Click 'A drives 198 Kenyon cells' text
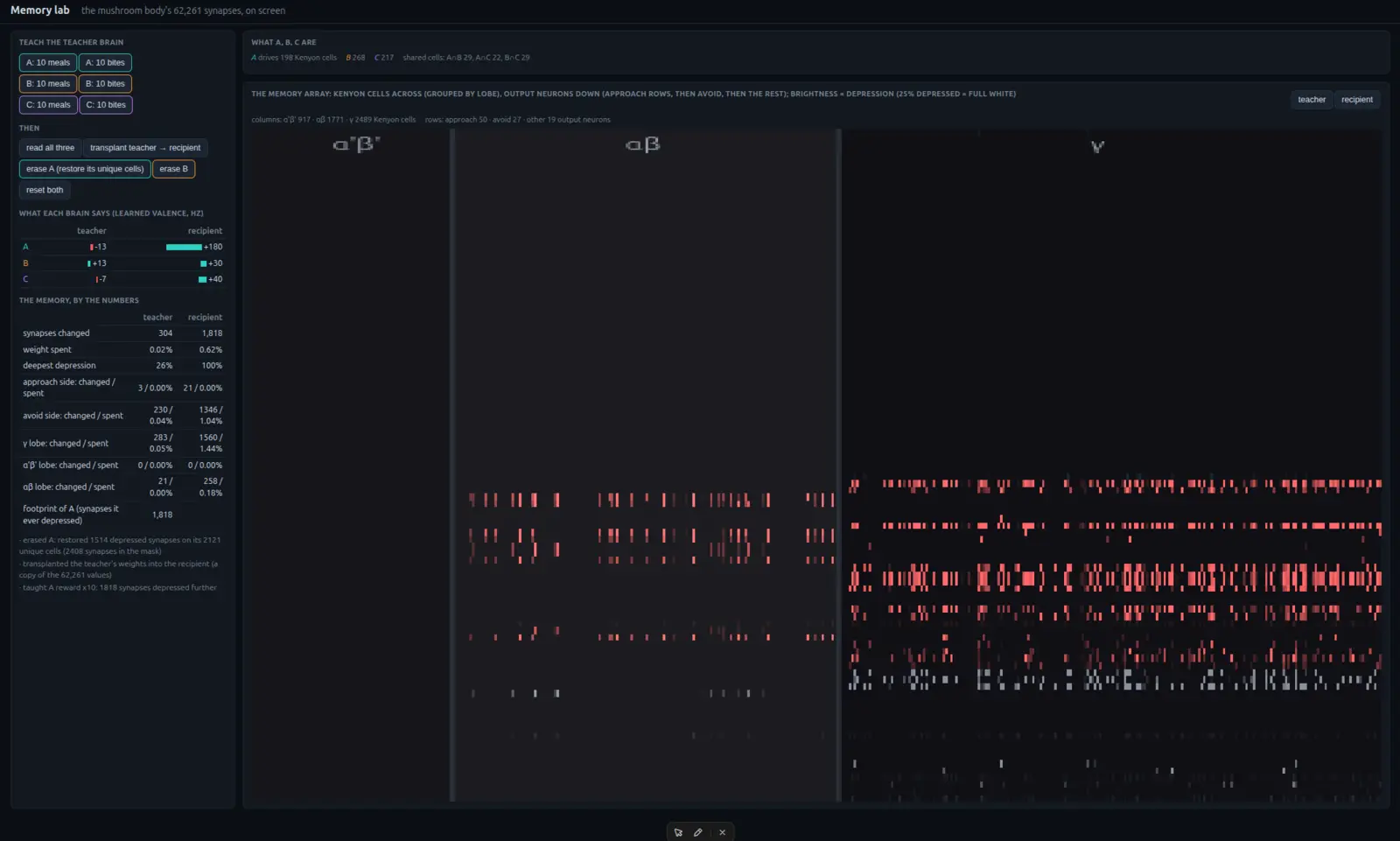 [294, 58]
